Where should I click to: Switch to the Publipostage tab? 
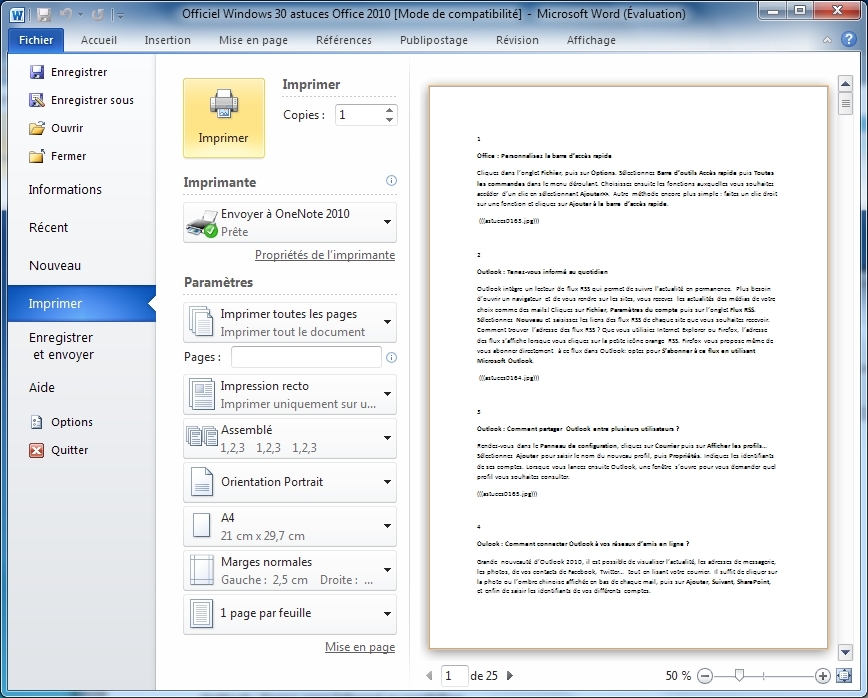pos(433,40)
